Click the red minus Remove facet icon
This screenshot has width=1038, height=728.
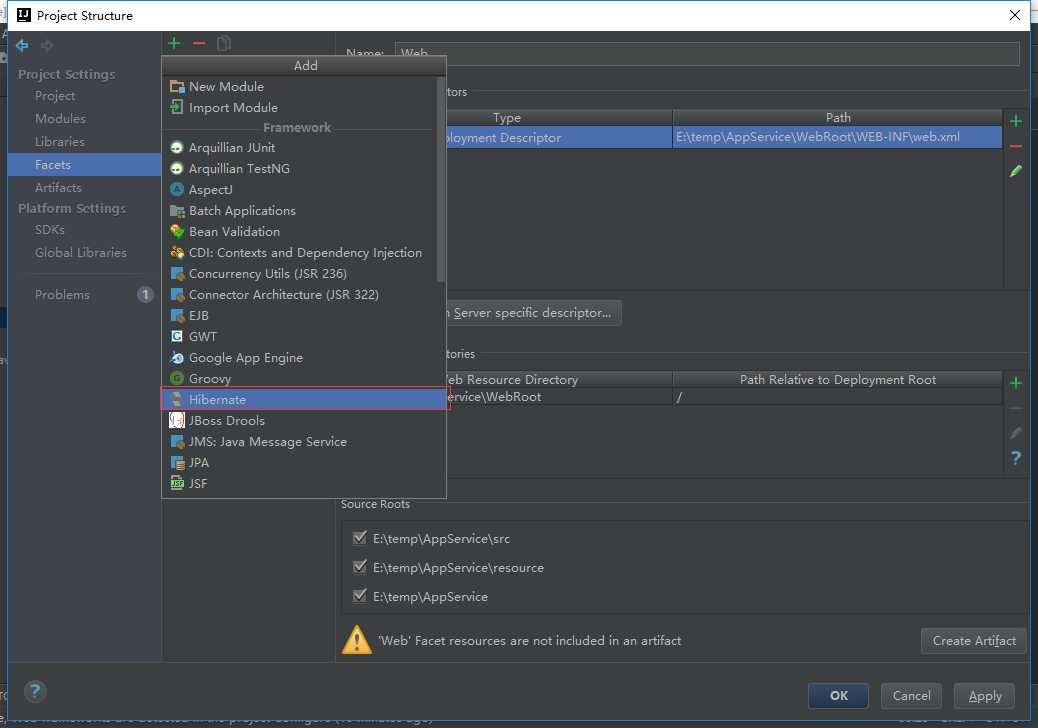[199, 44]
